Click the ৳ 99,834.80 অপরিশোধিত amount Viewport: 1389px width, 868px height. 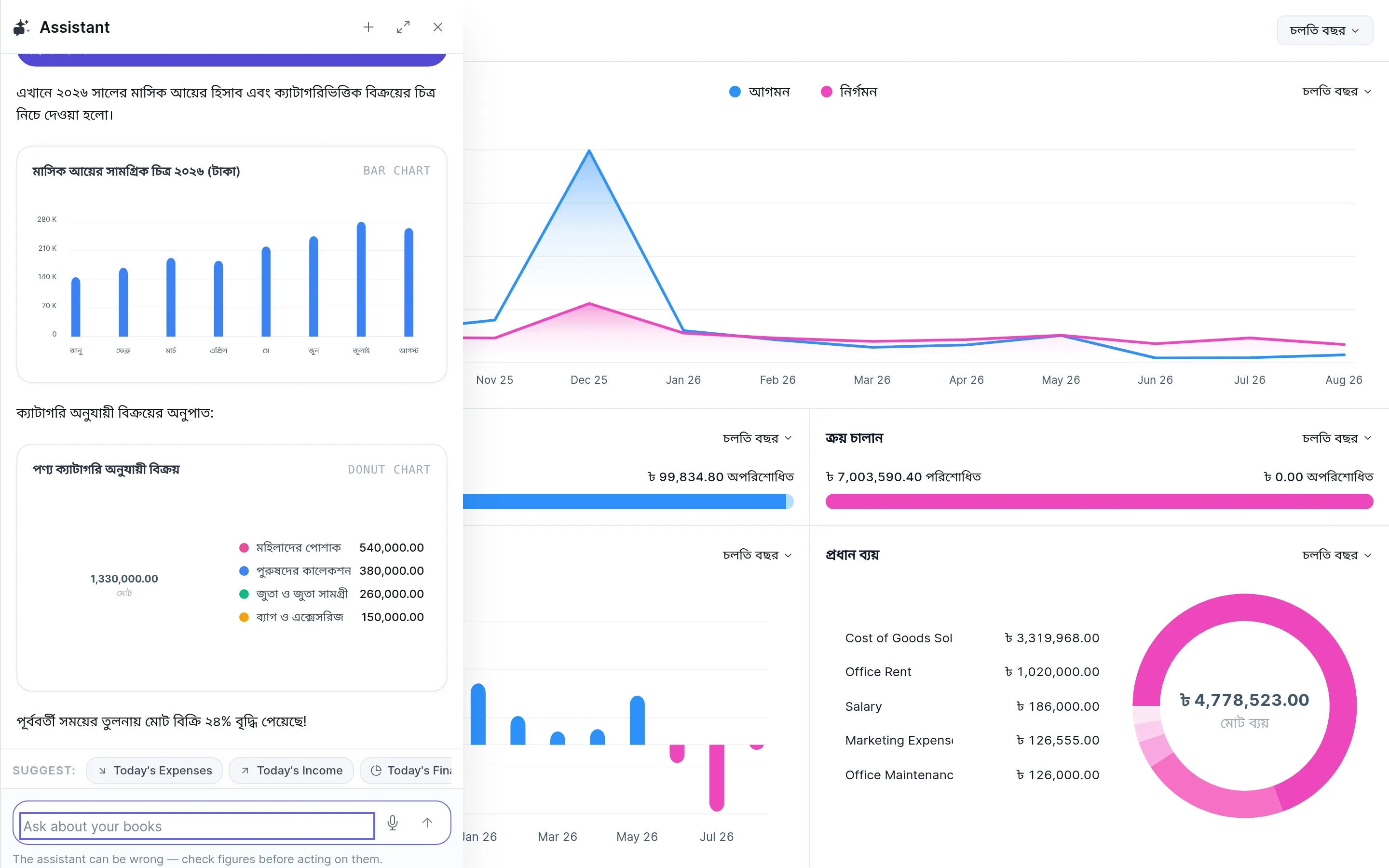pos(721,476)
